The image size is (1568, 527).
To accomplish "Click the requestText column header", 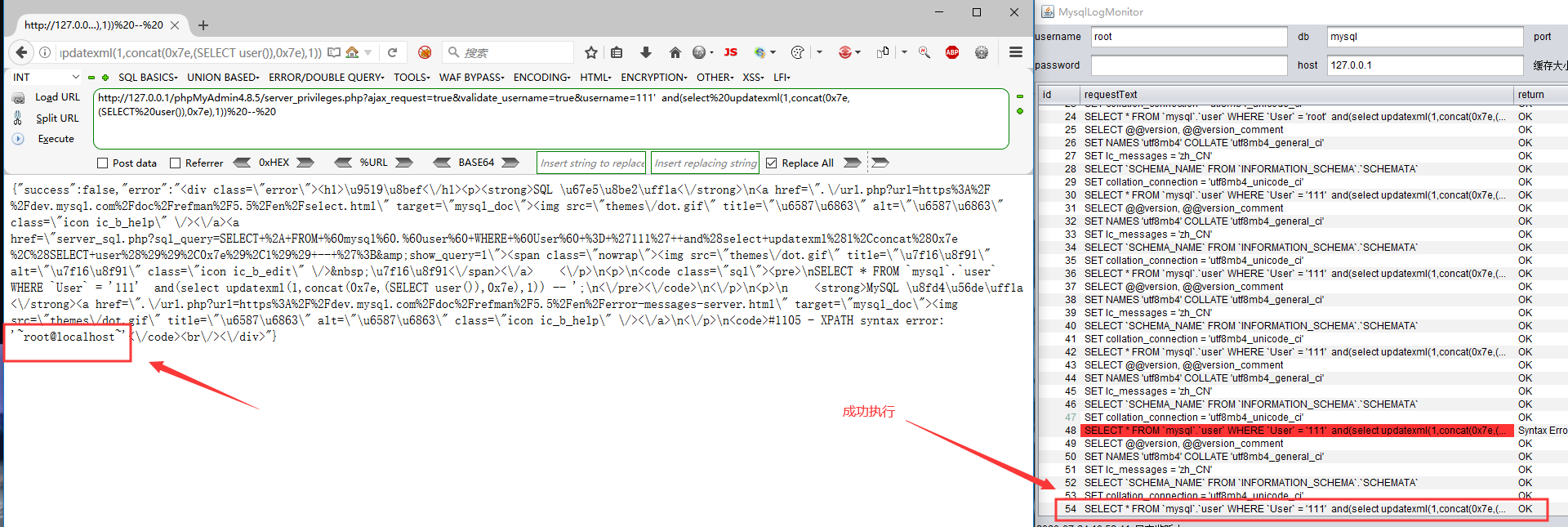I will tap(1296, 95).
